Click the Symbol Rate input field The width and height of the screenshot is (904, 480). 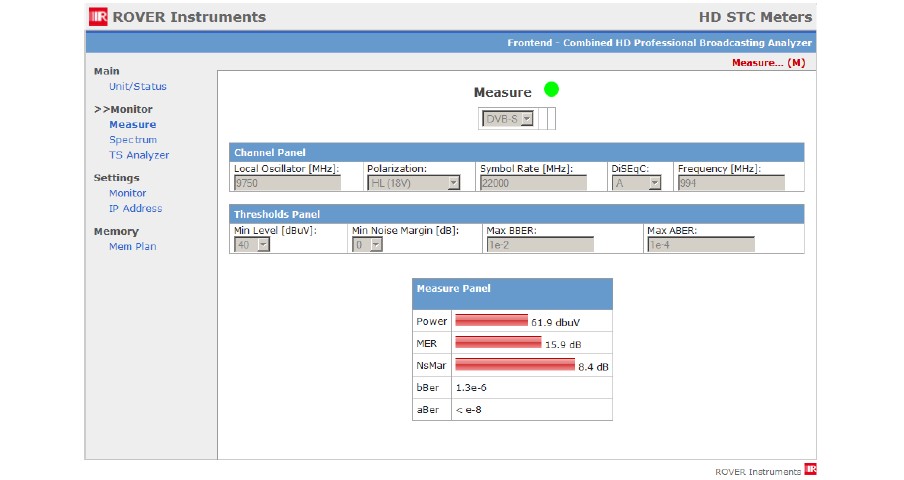pos(533,183)
